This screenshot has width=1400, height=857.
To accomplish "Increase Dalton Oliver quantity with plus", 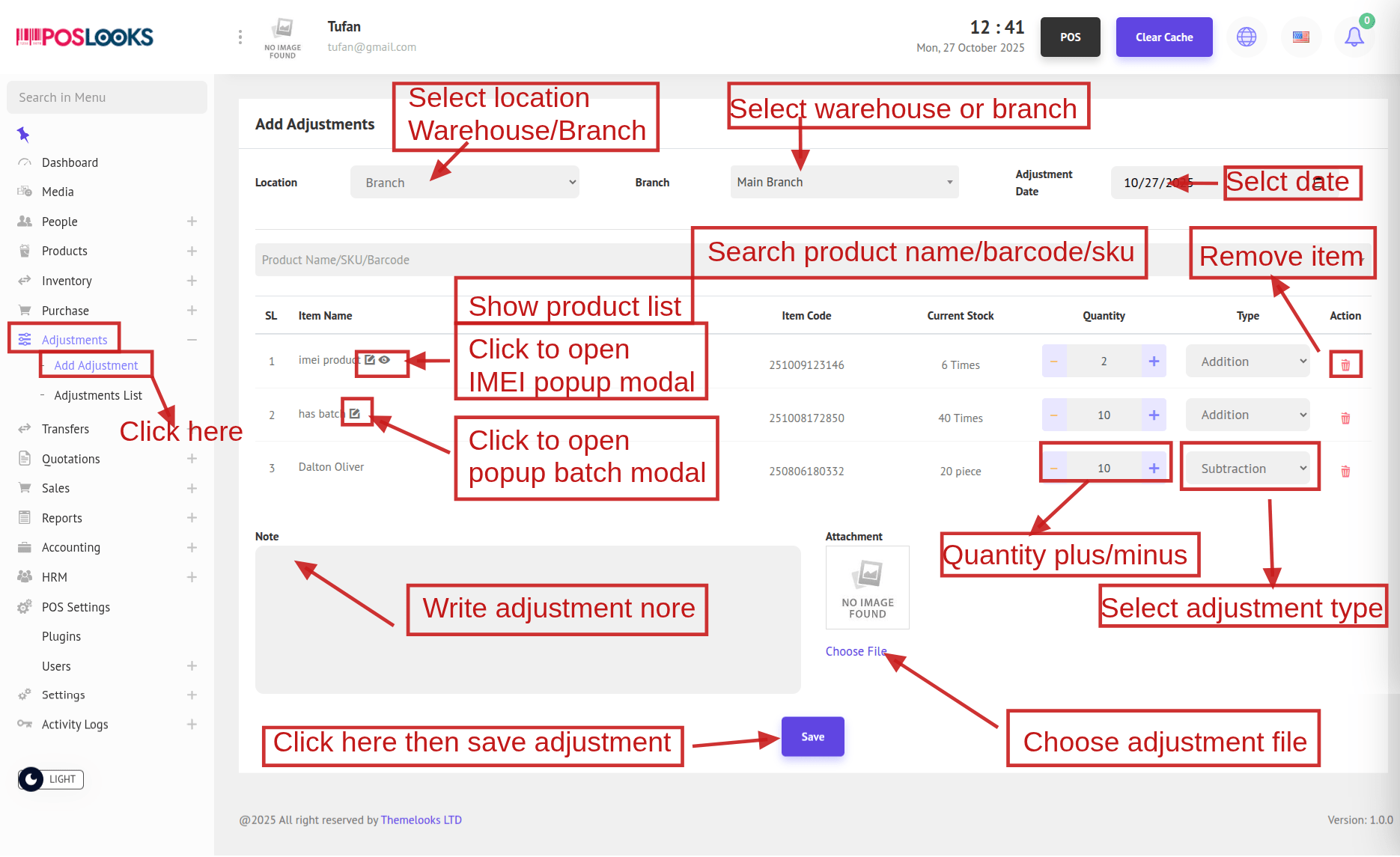I will point(1154,469).
